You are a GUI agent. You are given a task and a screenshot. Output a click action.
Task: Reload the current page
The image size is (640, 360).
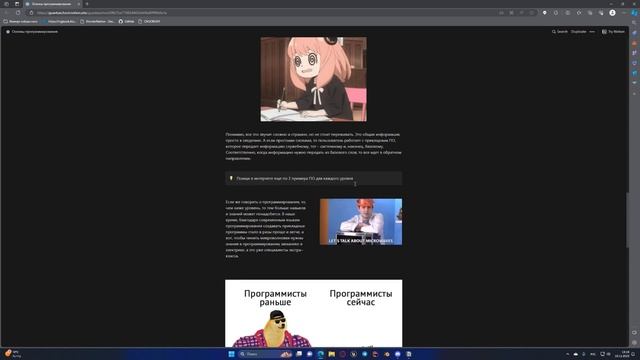(x=18, y=13)
